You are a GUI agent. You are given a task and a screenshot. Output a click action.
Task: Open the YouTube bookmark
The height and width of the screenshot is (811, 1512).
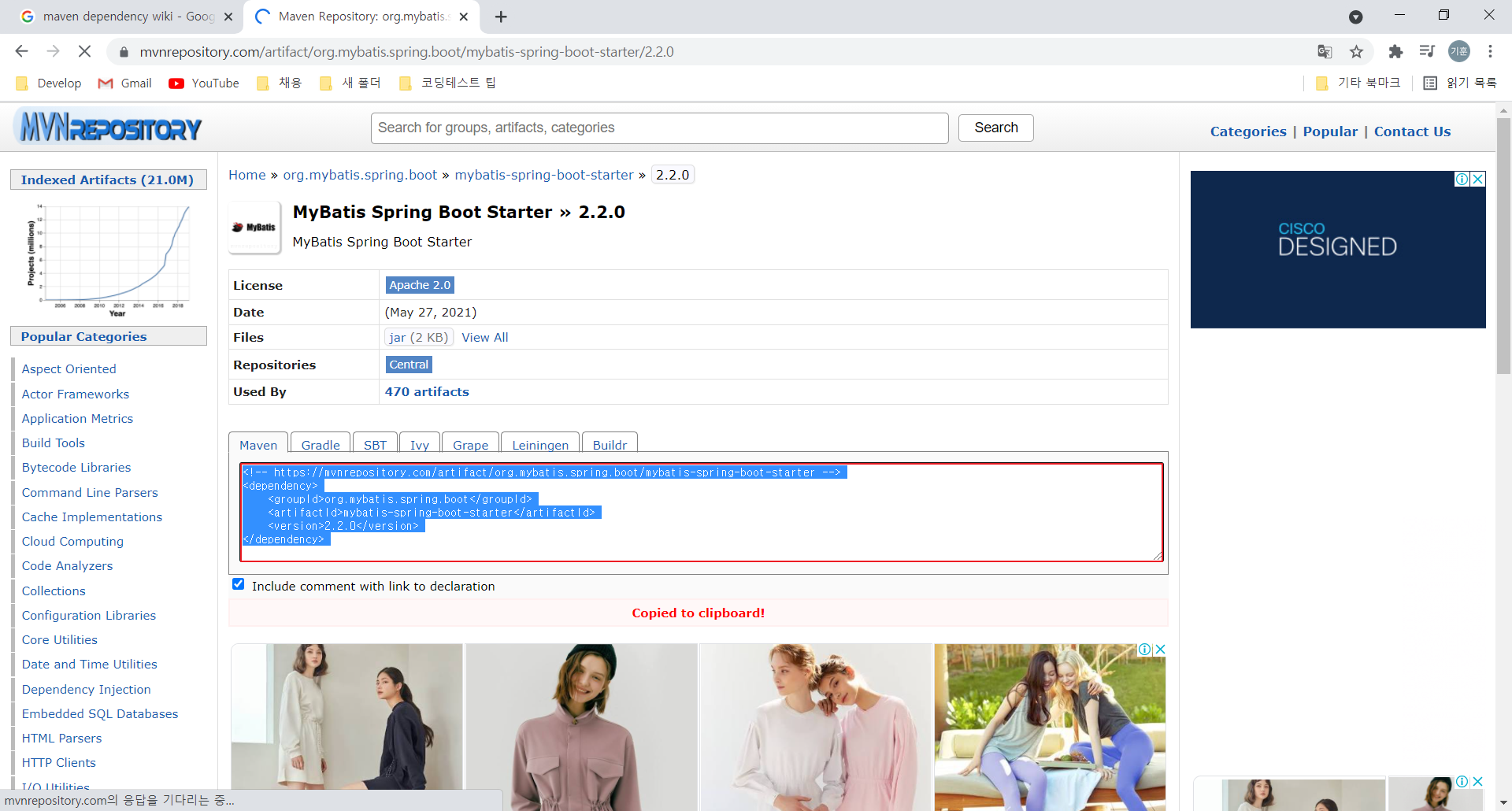pyautogui.click(x=204, y=83)
